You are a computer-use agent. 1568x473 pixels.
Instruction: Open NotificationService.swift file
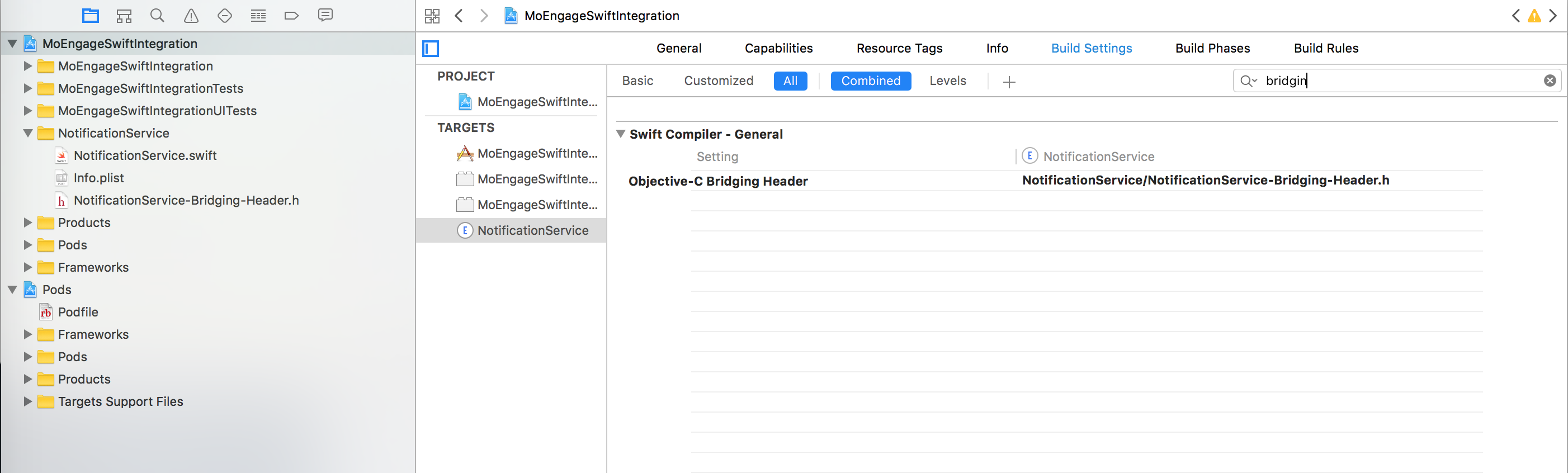tap(145, 156)
